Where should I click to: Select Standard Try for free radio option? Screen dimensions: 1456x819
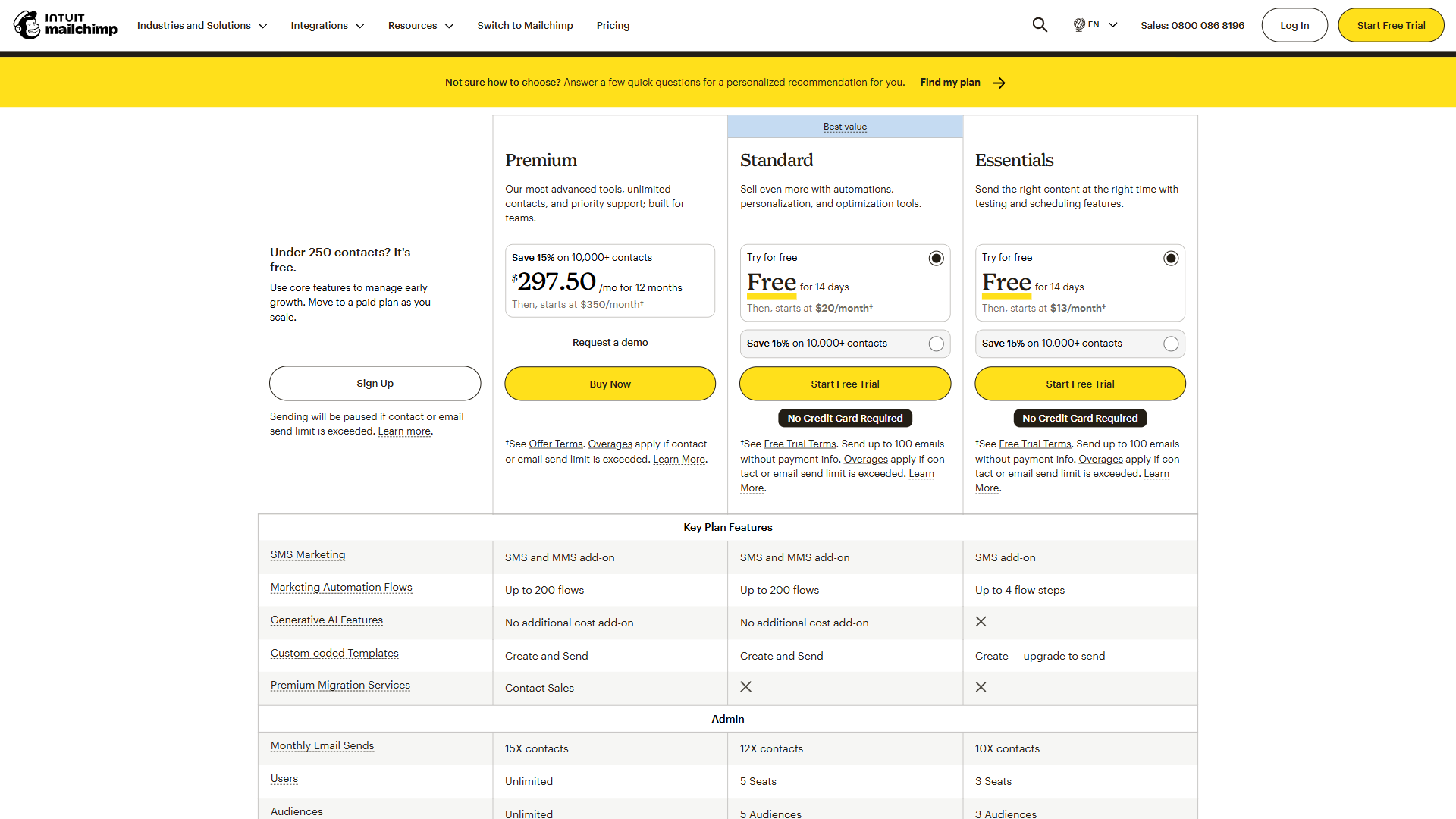937,259
